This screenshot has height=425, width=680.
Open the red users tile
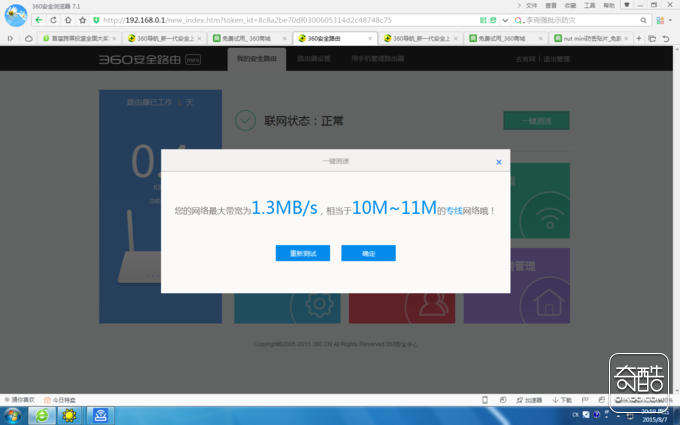click(402, 308)
